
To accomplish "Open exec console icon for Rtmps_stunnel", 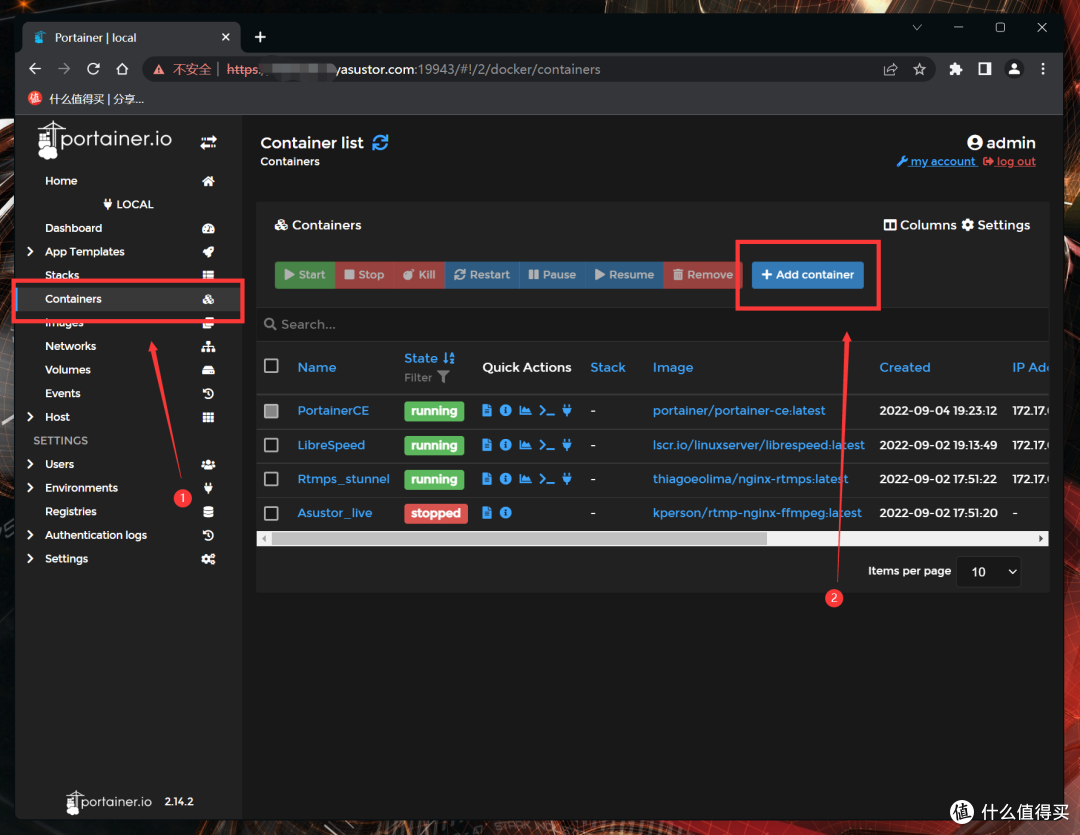I will tap(546, 479).
